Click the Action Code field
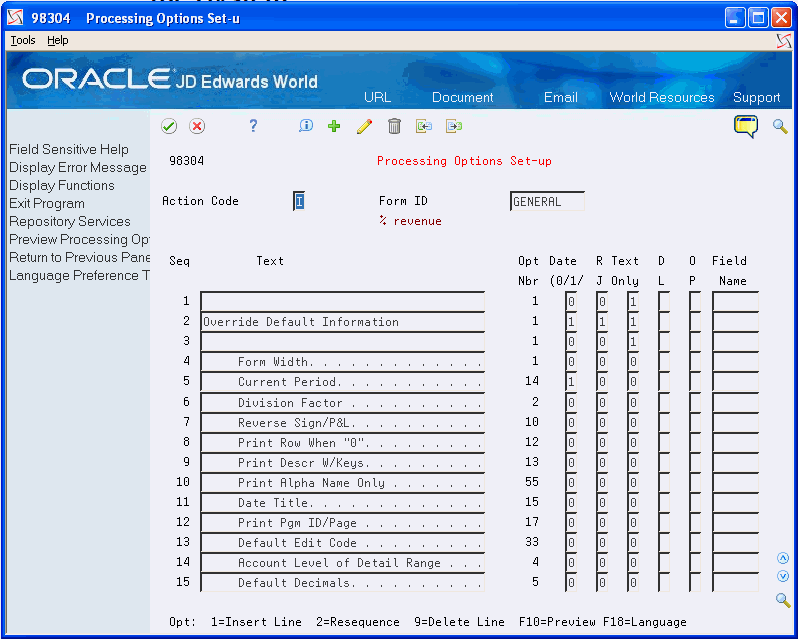 (x=299, y=201)
